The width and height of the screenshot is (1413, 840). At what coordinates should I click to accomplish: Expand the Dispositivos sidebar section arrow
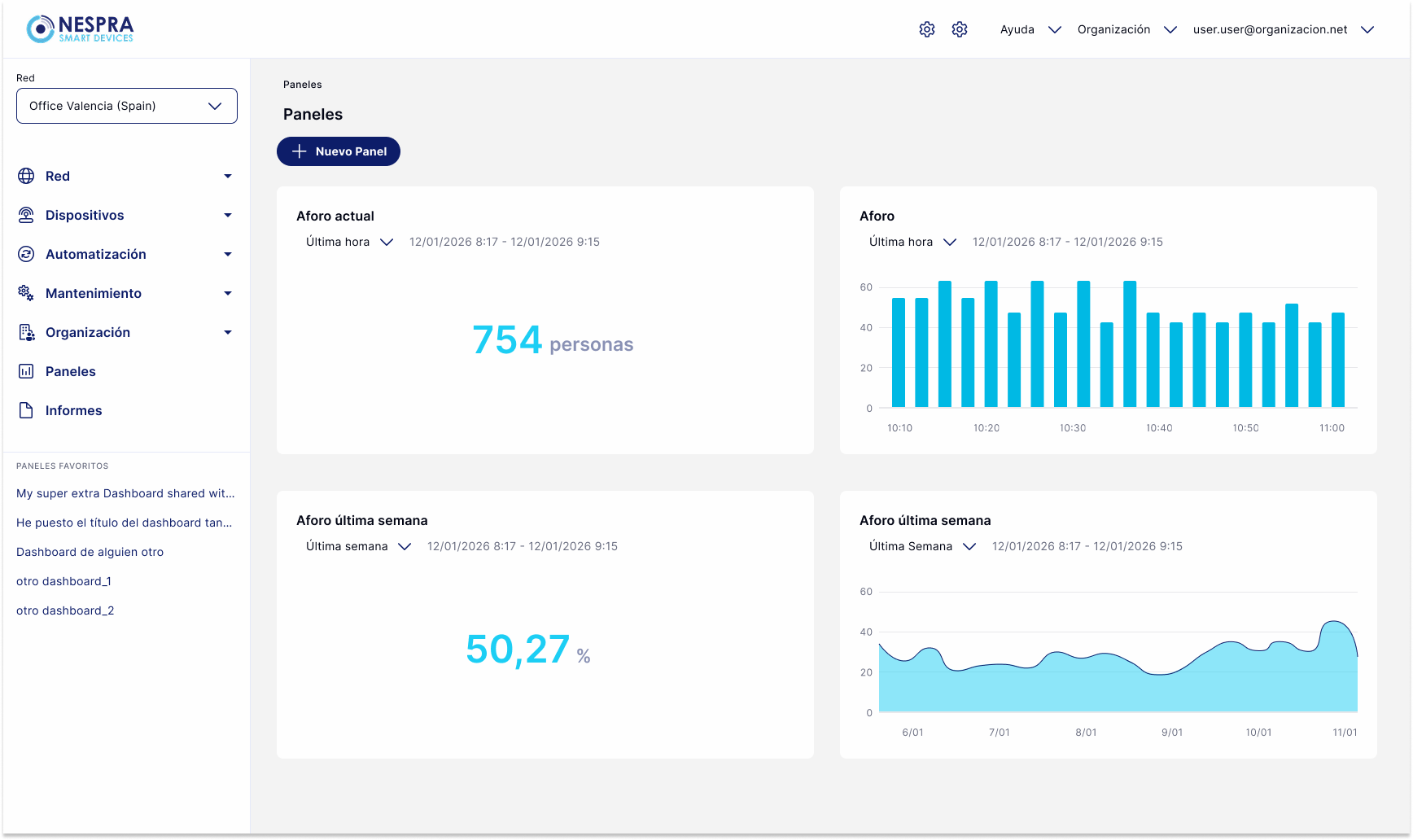tap(228, 215)
